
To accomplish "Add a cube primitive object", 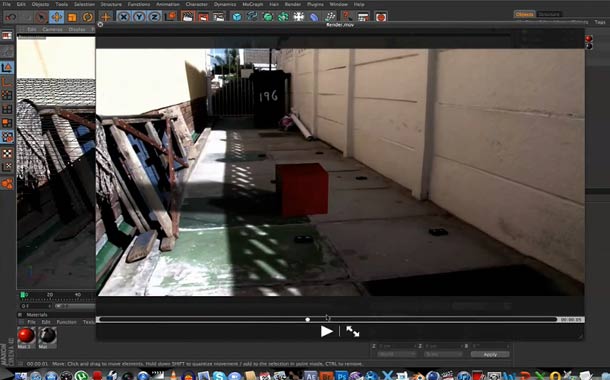I will (237, 17).
